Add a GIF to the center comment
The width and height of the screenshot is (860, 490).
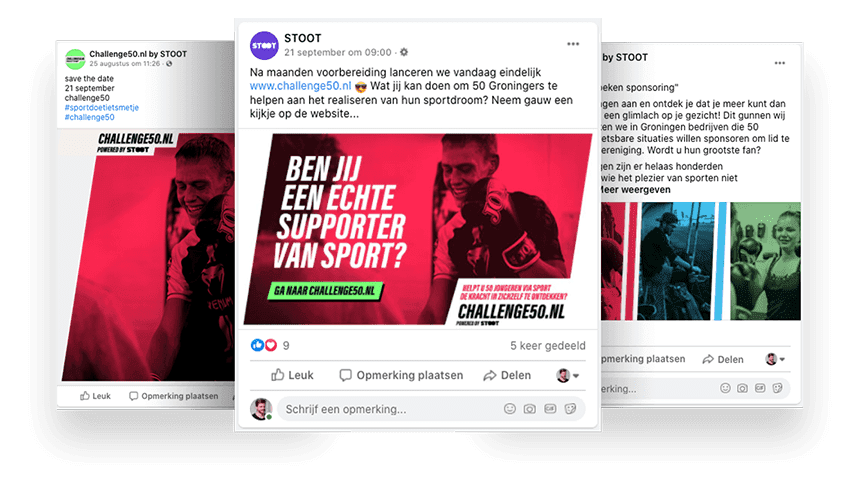[x=550, y=409]
